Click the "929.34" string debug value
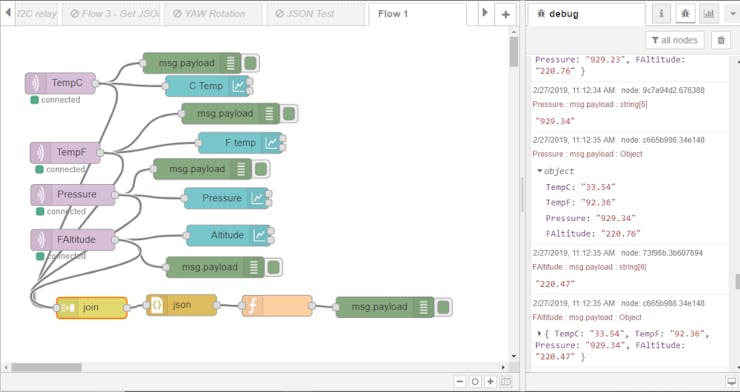Screen dimensions: 740x392 555,121
